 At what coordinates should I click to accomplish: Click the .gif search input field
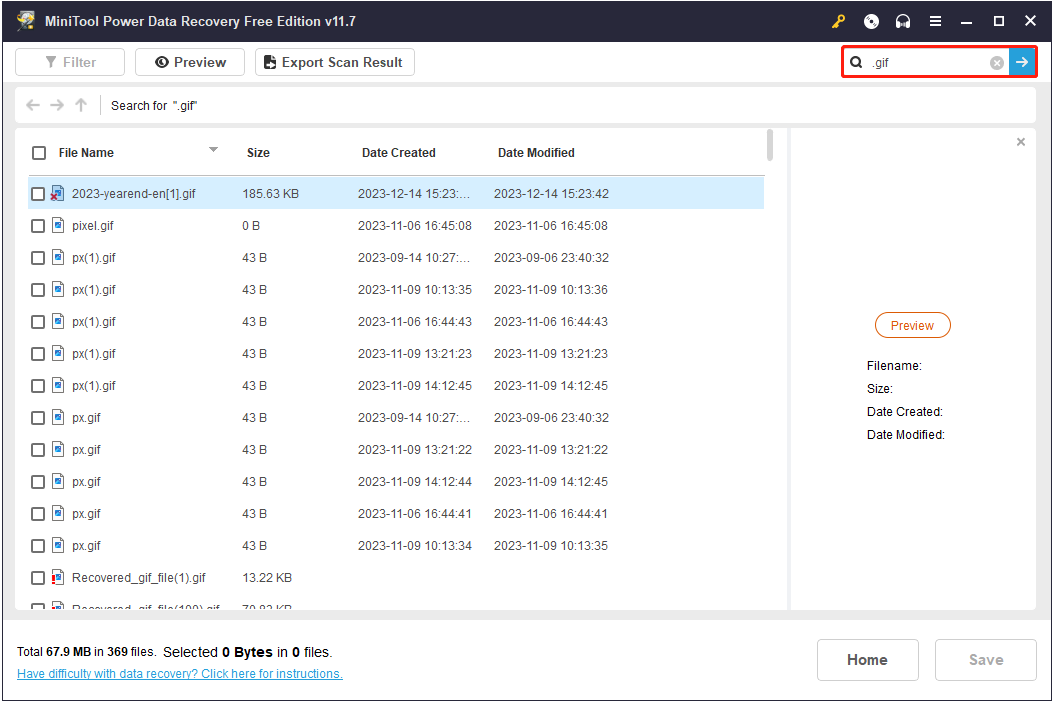point(928,63)
